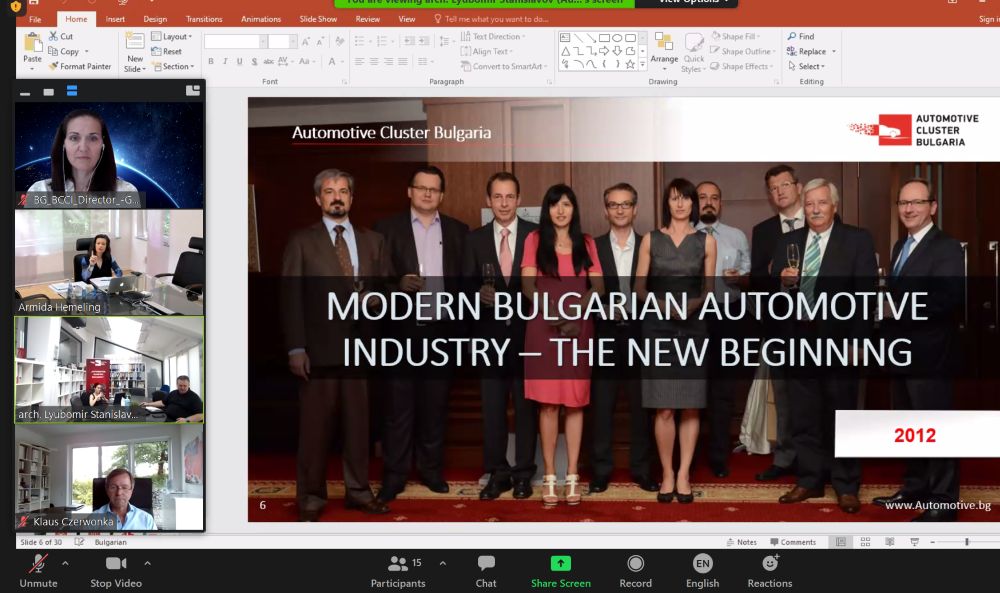
Task: Click Reset slide button
Action: coord(166,52)
